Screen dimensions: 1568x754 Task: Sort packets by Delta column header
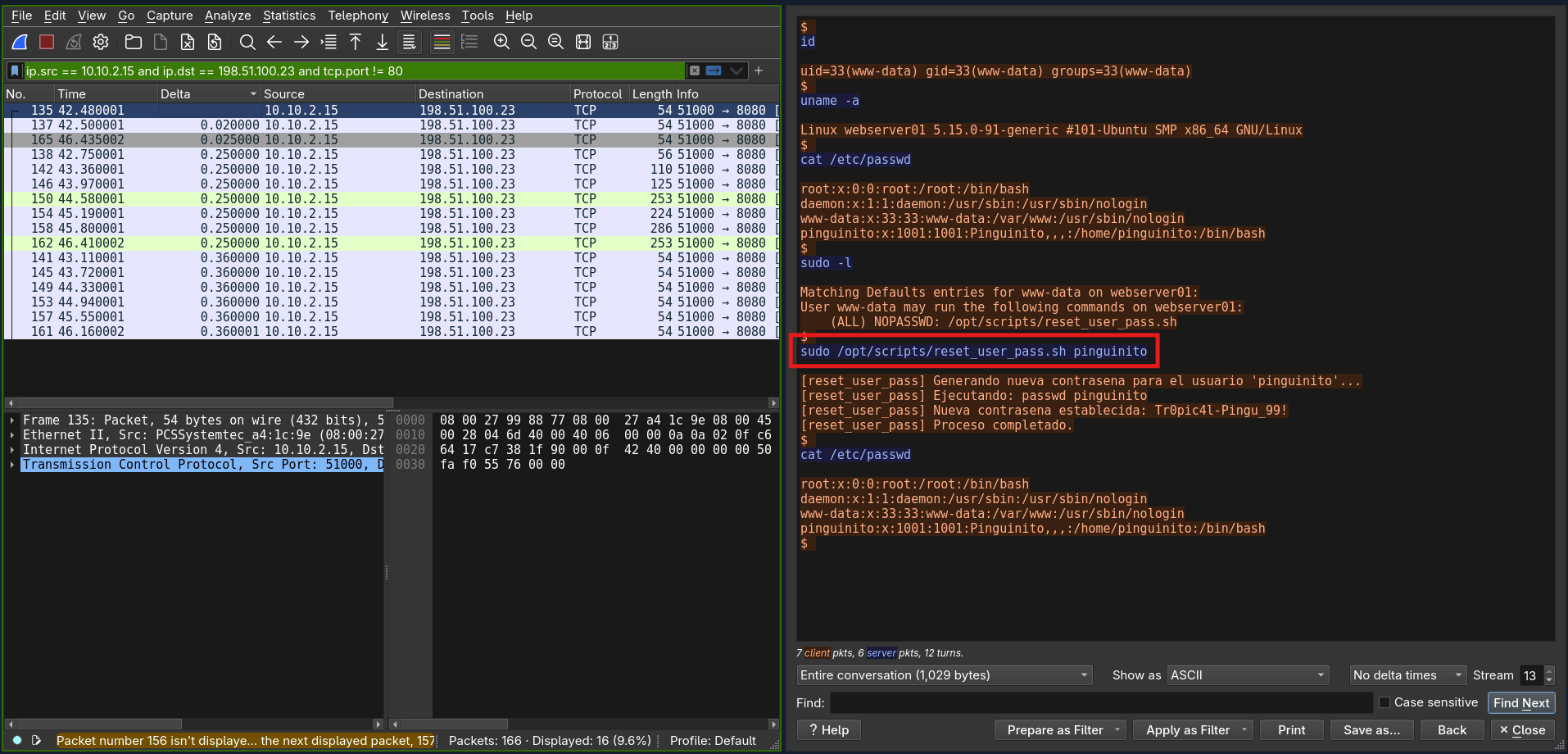tap(209, 94)
